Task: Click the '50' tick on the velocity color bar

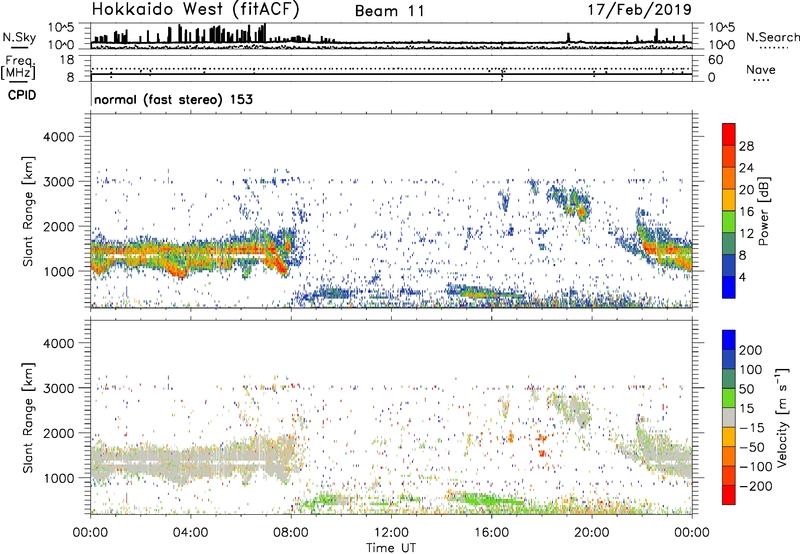Action: click(x=746, y=389)
